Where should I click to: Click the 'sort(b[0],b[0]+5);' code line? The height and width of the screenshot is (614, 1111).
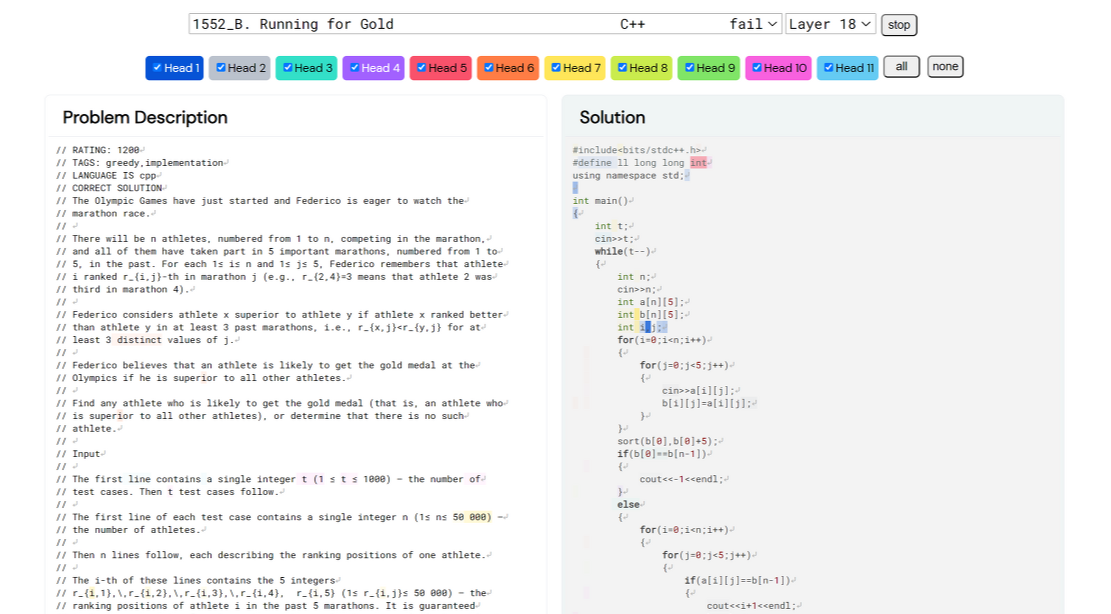pyautogui.click(x=667, y=441)
